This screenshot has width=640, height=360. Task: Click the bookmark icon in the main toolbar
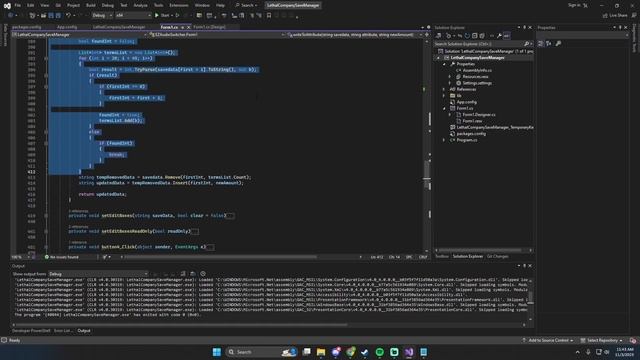point(269,16)
